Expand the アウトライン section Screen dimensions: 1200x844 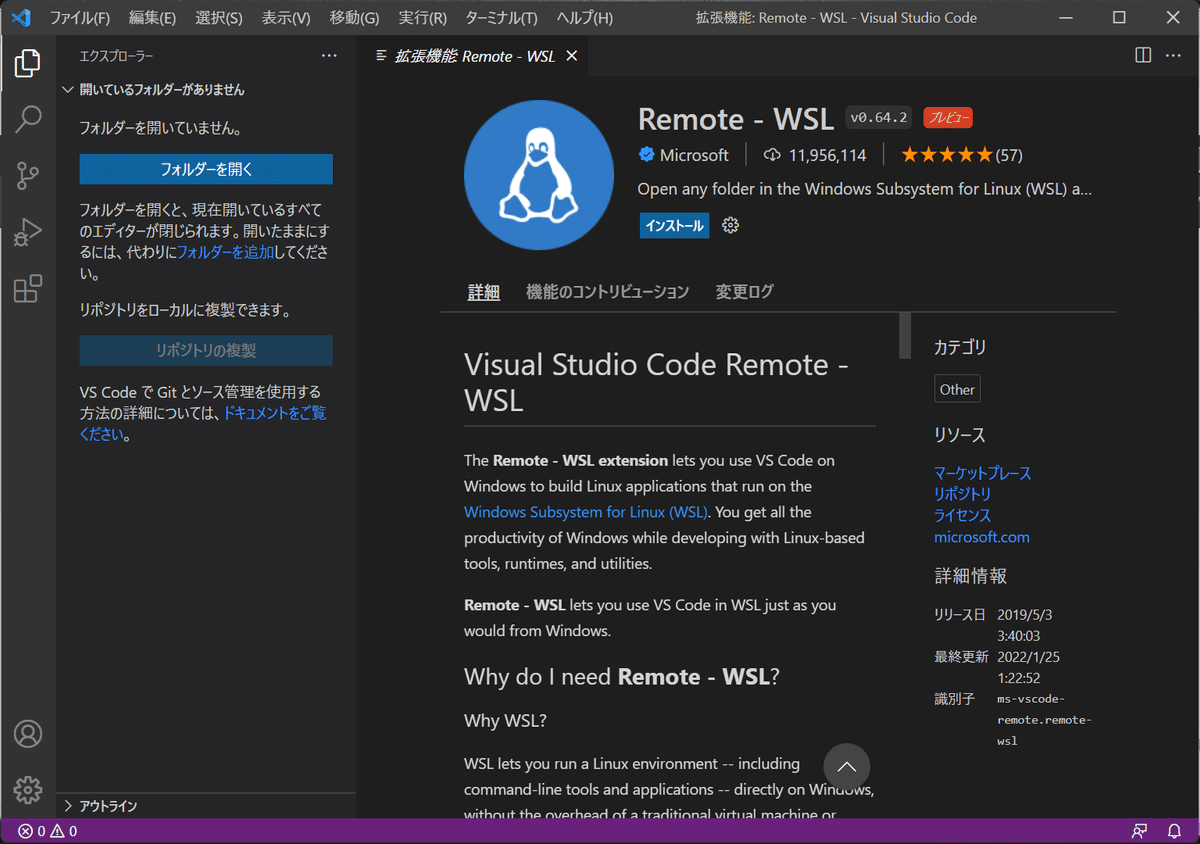point(68,806)
